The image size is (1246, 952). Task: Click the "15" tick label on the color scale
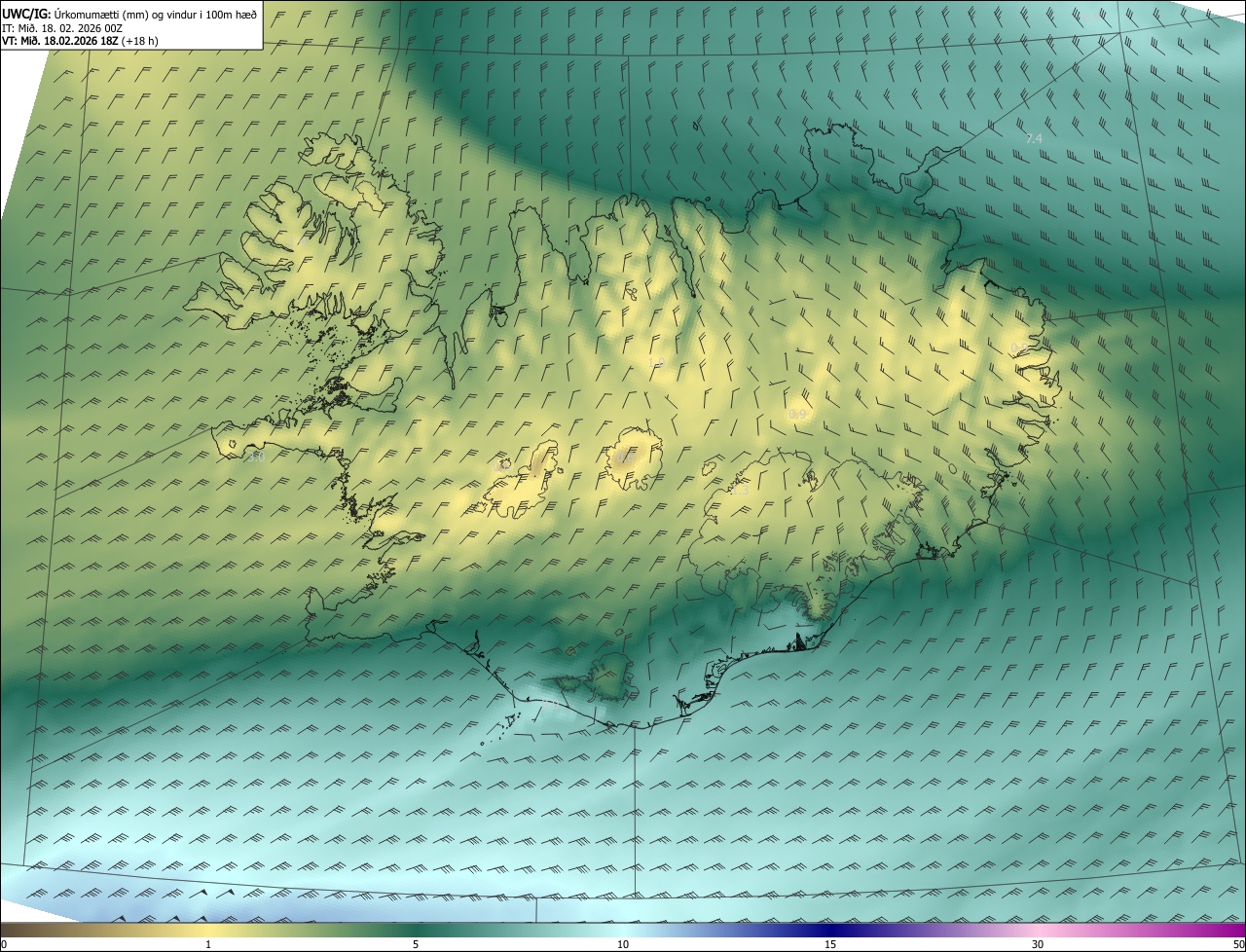click(x=830, y=944)
